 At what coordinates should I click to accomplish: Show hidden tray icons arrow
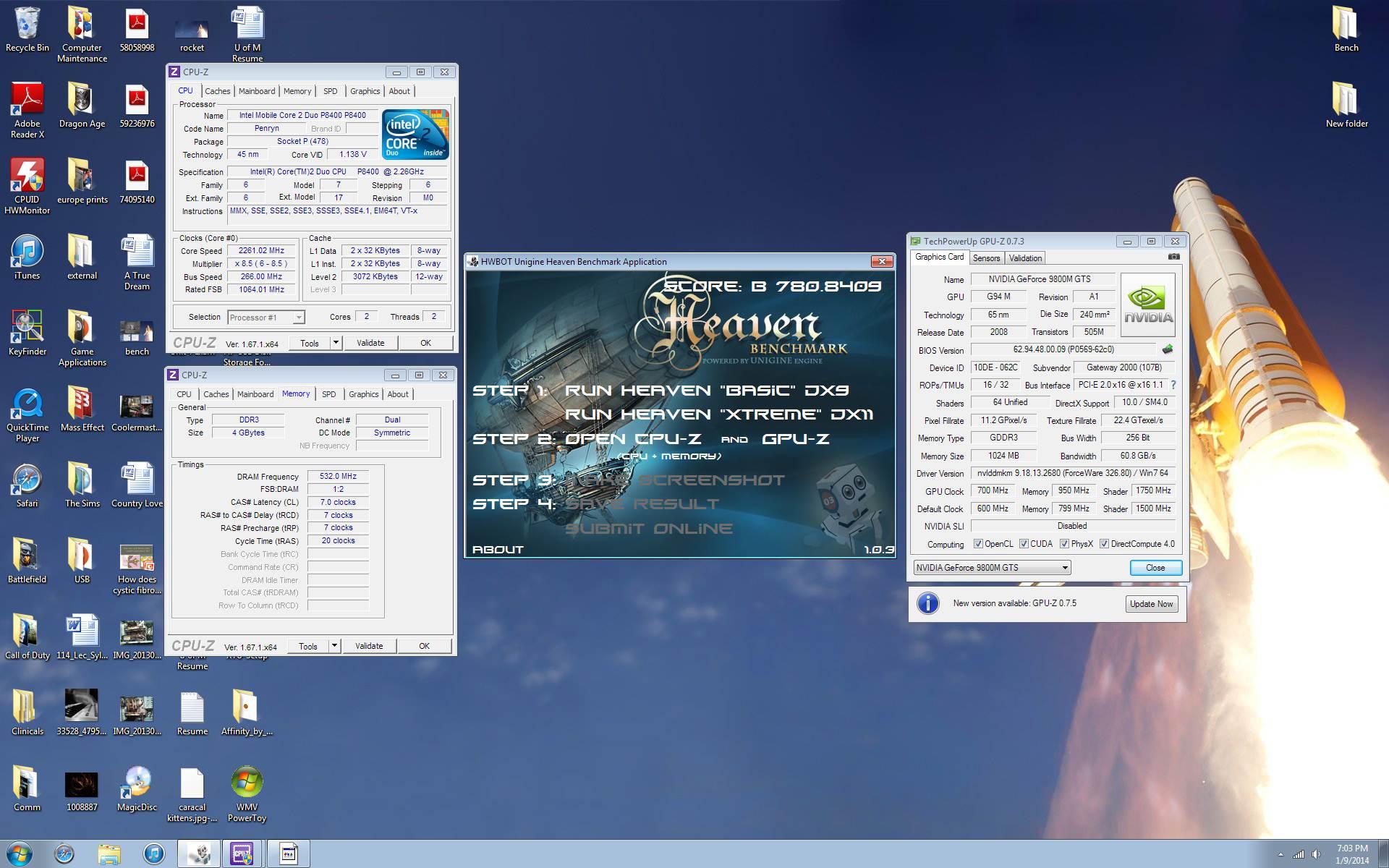pos(1280,854)
